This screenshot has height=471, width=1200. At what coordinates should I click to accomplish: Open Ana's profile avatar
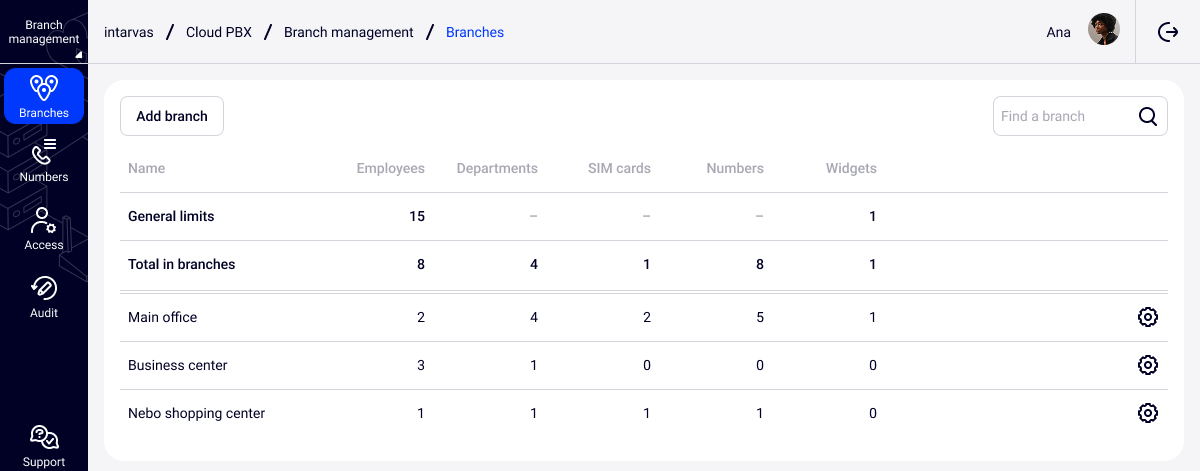point(1104,30)
